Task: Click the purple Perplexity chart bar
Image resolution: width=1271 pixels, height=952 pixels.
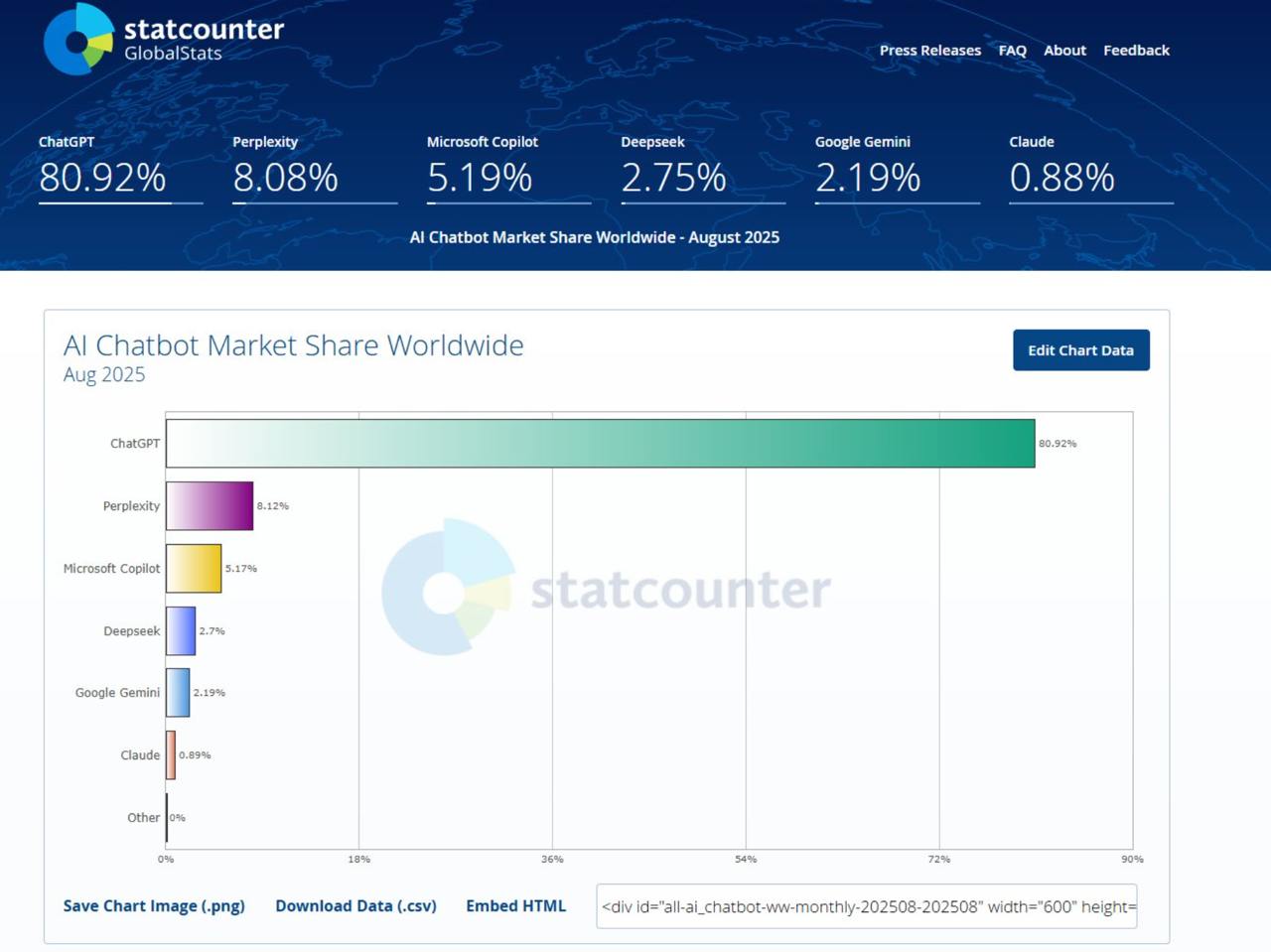Action: (210, 505)
